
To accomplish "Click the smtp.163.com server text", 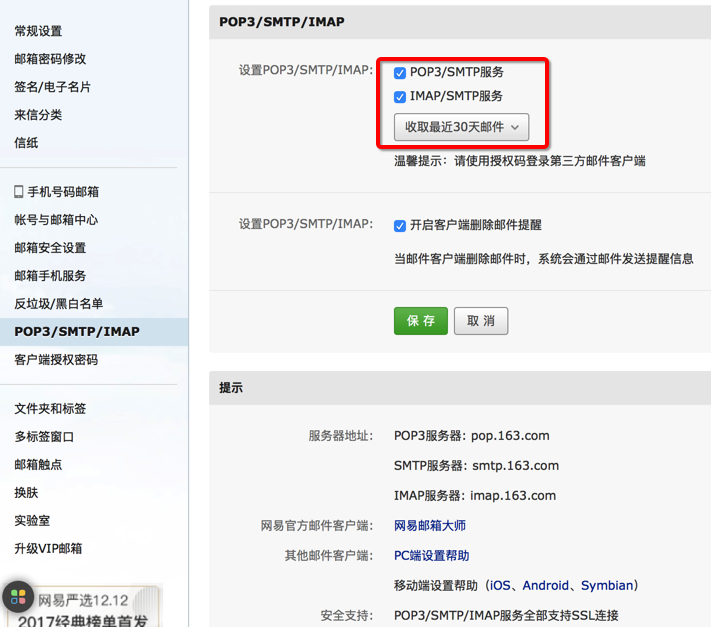I will 516,466.
